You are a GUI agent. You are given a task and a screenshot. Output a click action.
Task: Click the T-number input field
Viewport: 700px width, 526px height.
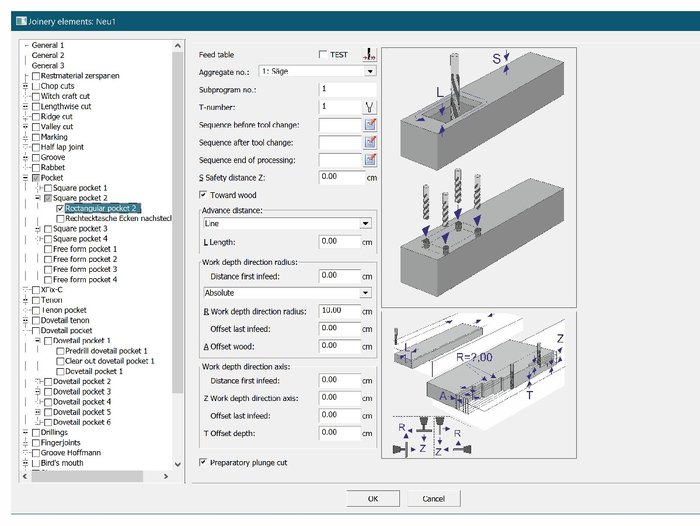pyautogui.click(x=340, y=107)
